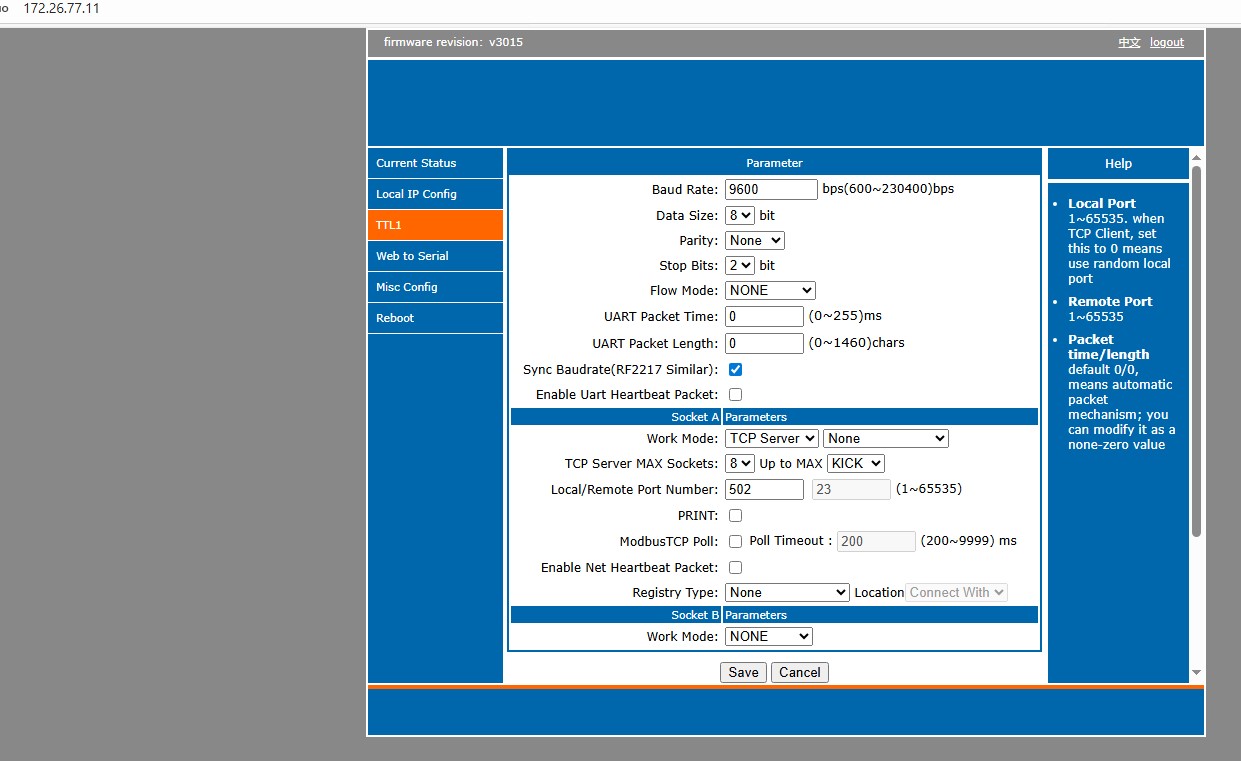This screenshot has height=761, width=1241.
Task: Click the Save button
Action: coord(743,672)
